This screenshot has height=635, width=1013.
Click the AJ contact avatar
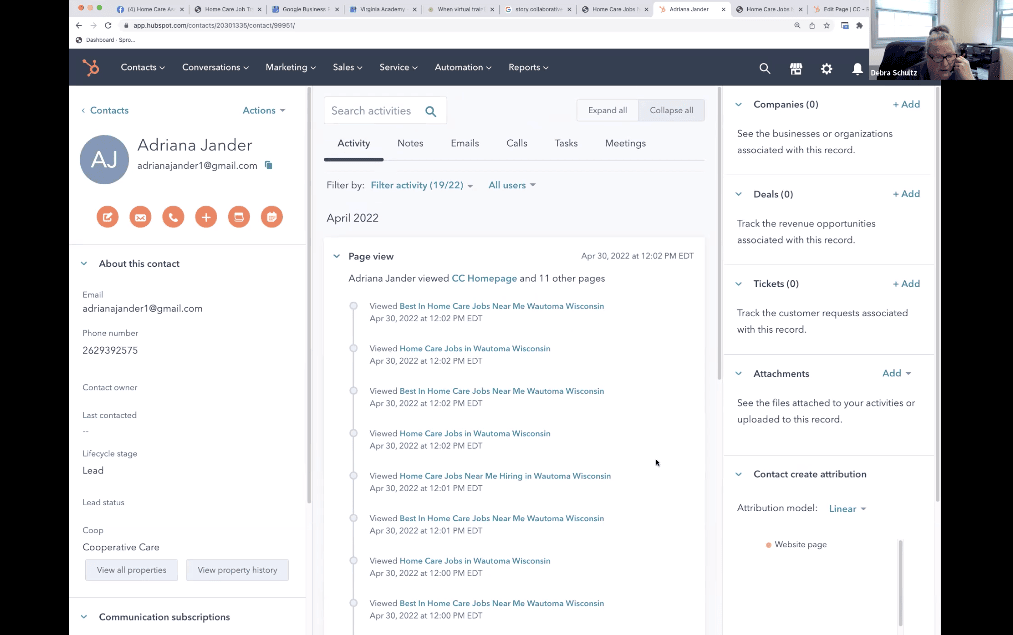(x=104, y=160)
